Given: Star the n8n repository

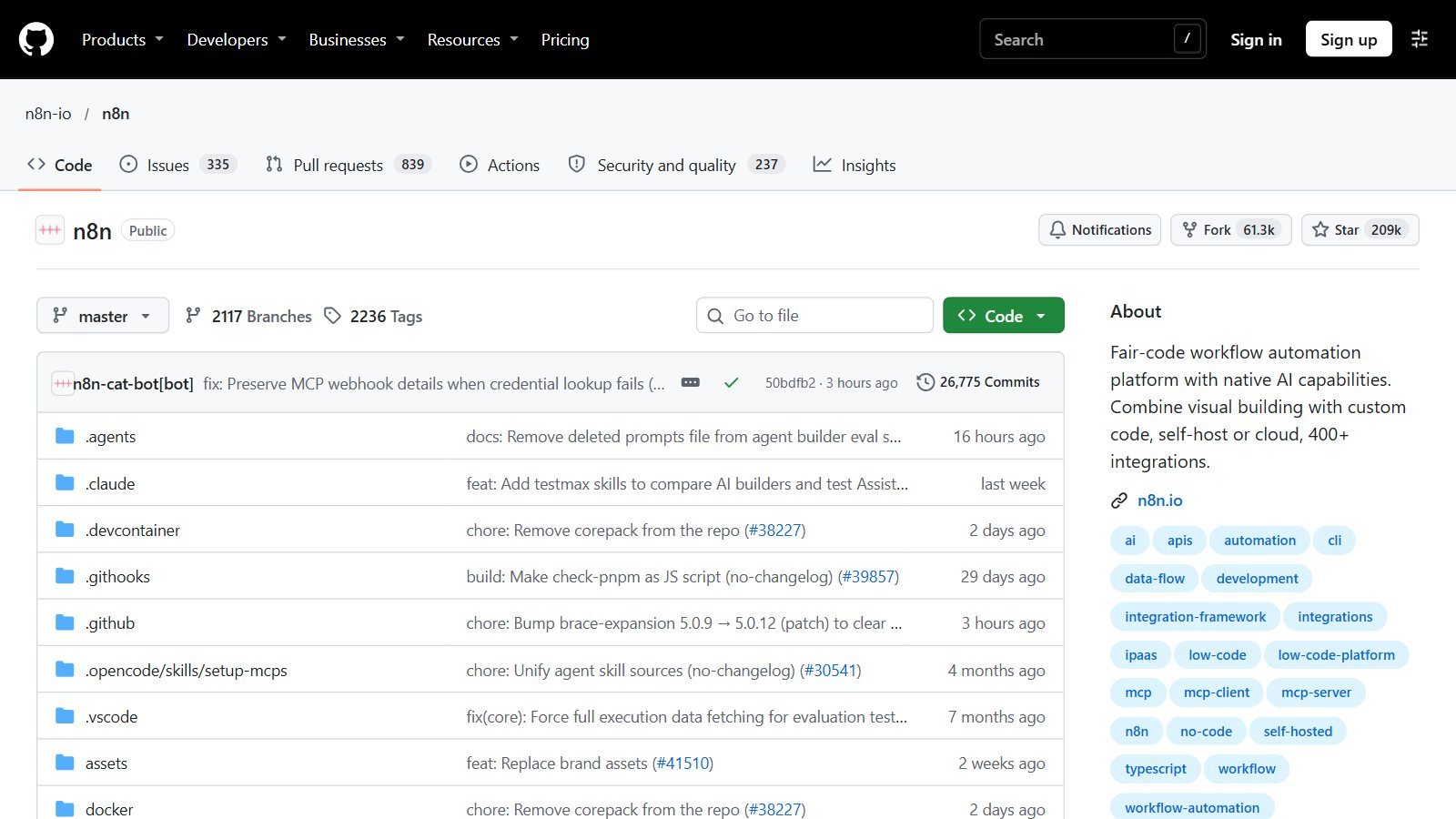Looking at the screenshot, I should pos(1360,230).
